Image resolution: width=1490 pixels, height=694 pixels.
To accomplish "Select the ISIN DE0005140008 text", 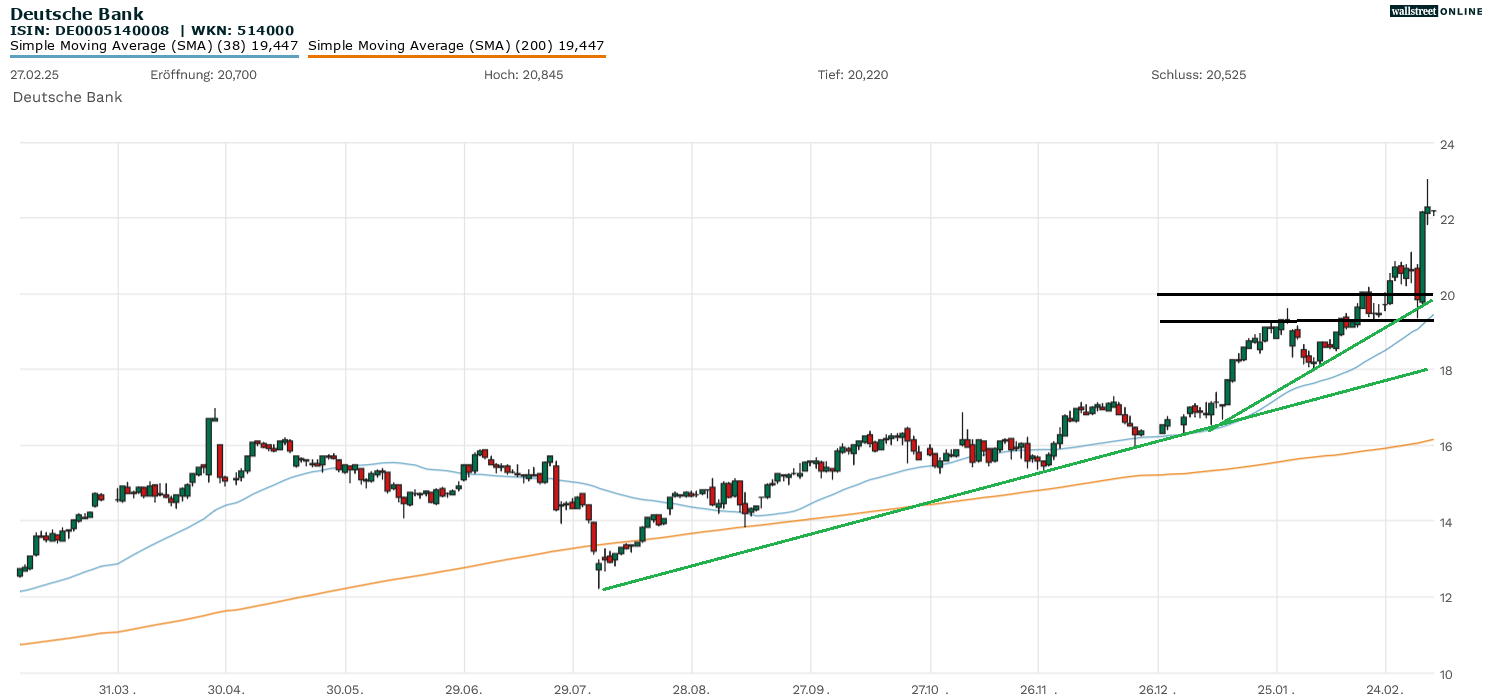I will point(90,30).
